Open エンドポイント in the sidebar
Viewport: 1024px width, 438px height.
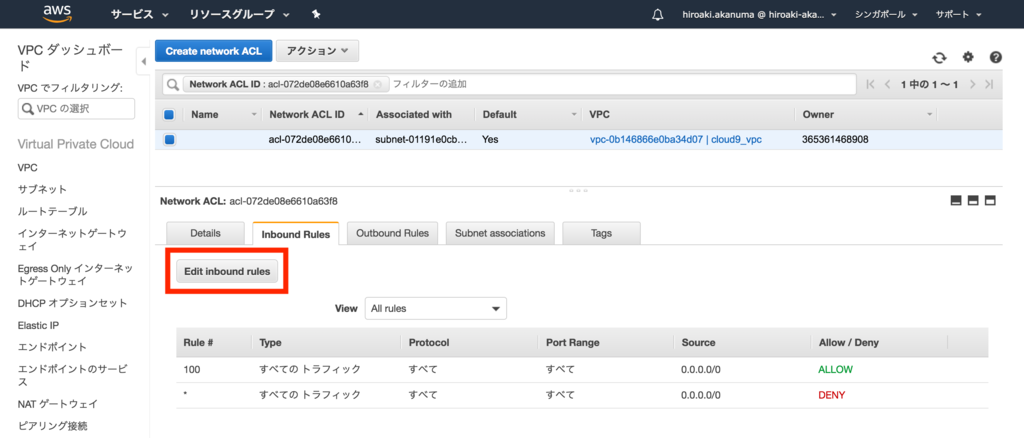coord(52,347)
